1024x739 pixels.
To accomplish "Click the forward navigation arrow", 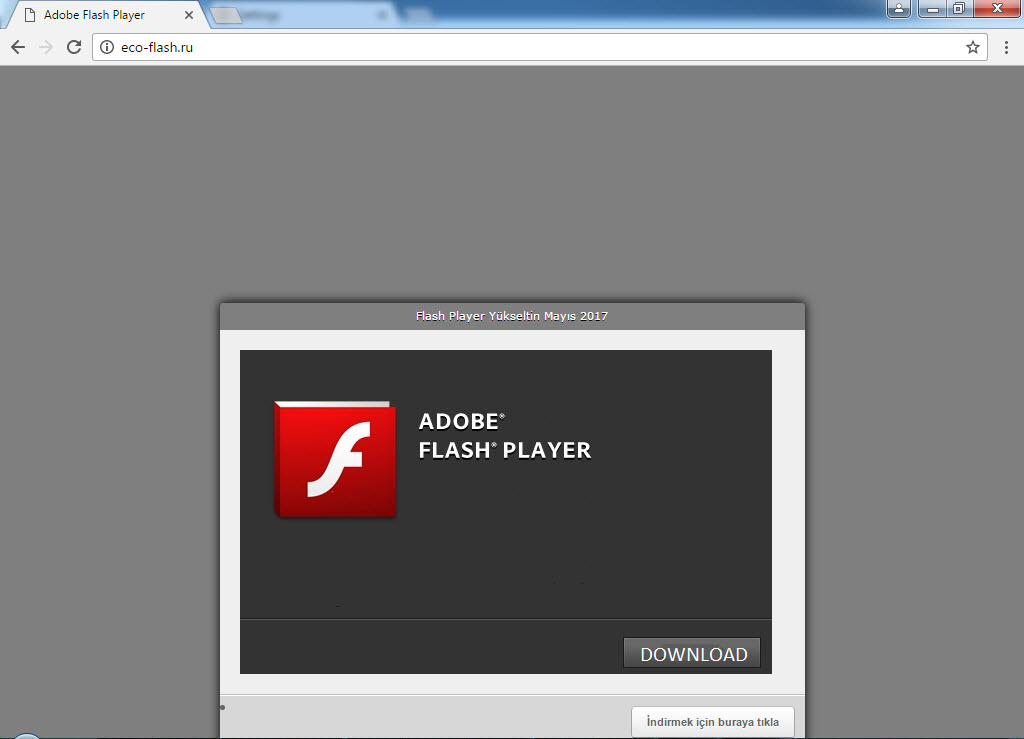I will coord(46,47).
